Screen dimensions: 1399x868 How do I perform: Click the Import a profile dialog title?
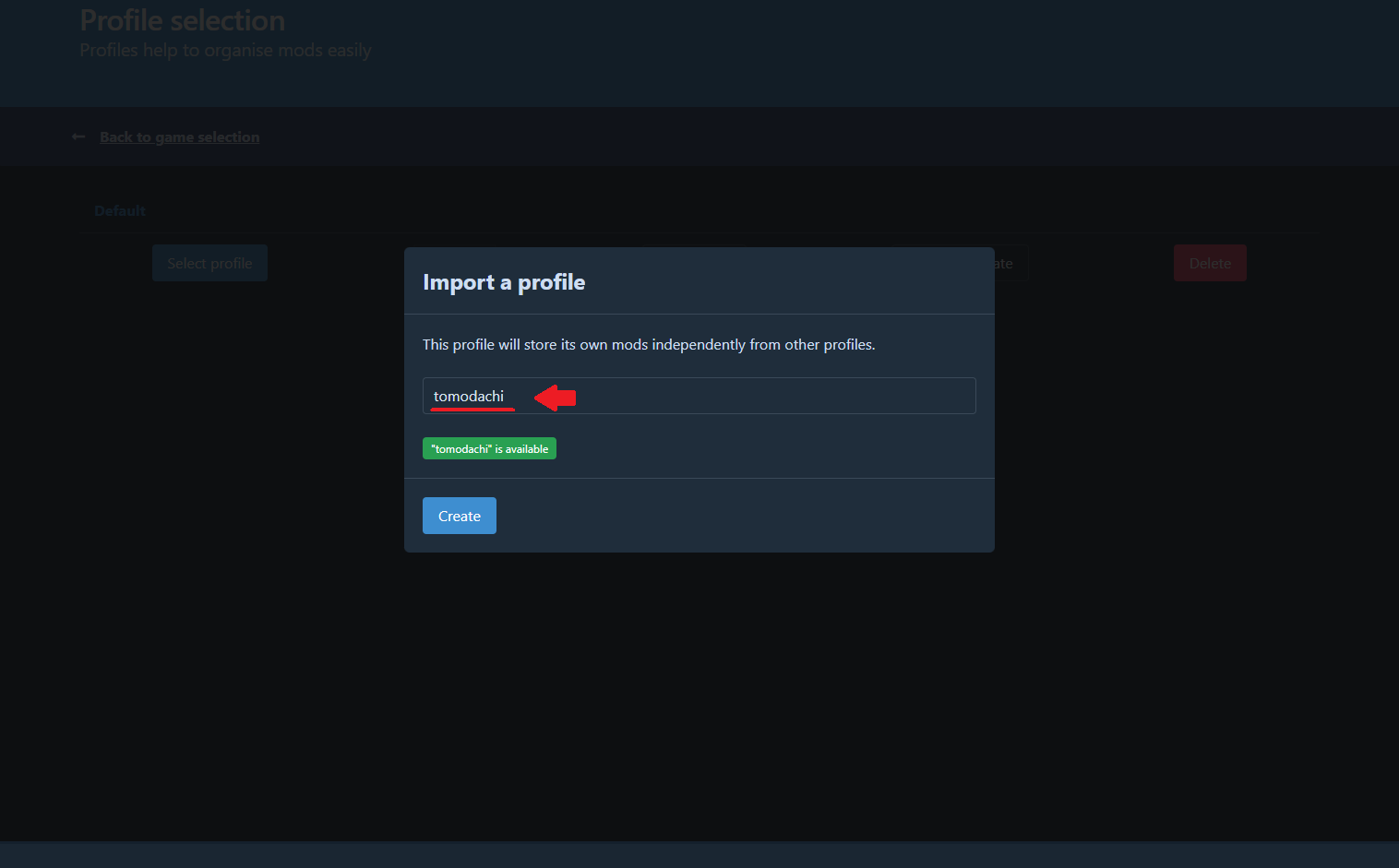pos(504,282)
